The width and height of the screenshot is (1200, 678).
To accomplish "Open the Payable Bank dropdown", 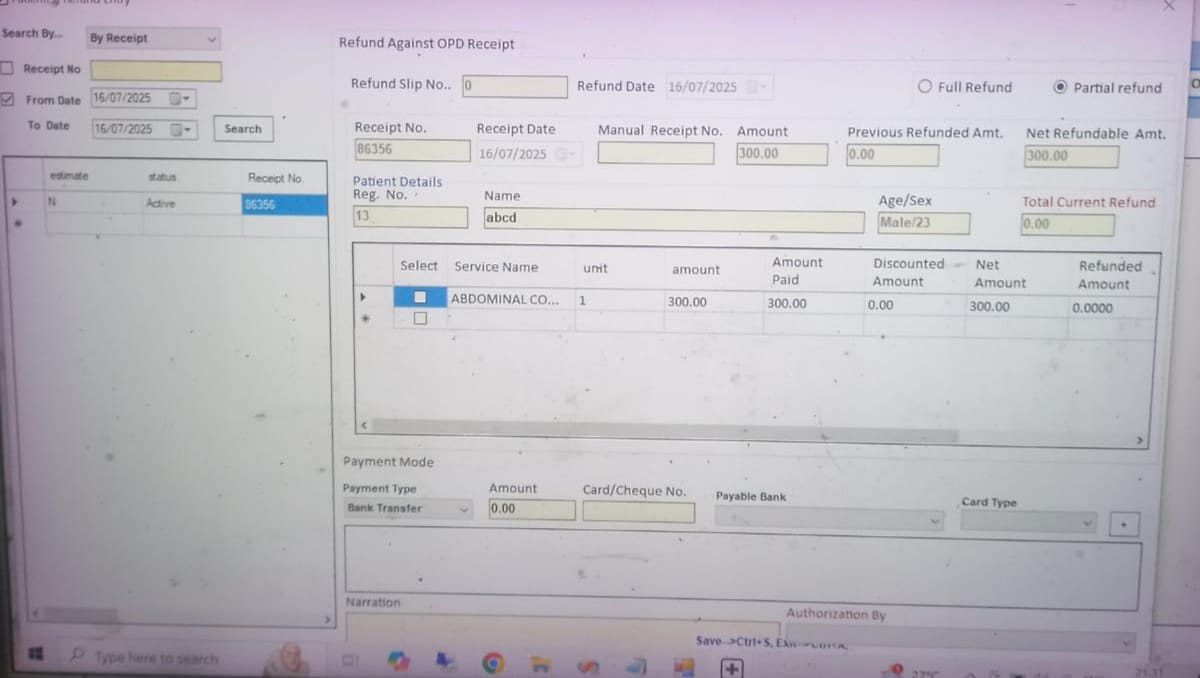I will point(830,520).
